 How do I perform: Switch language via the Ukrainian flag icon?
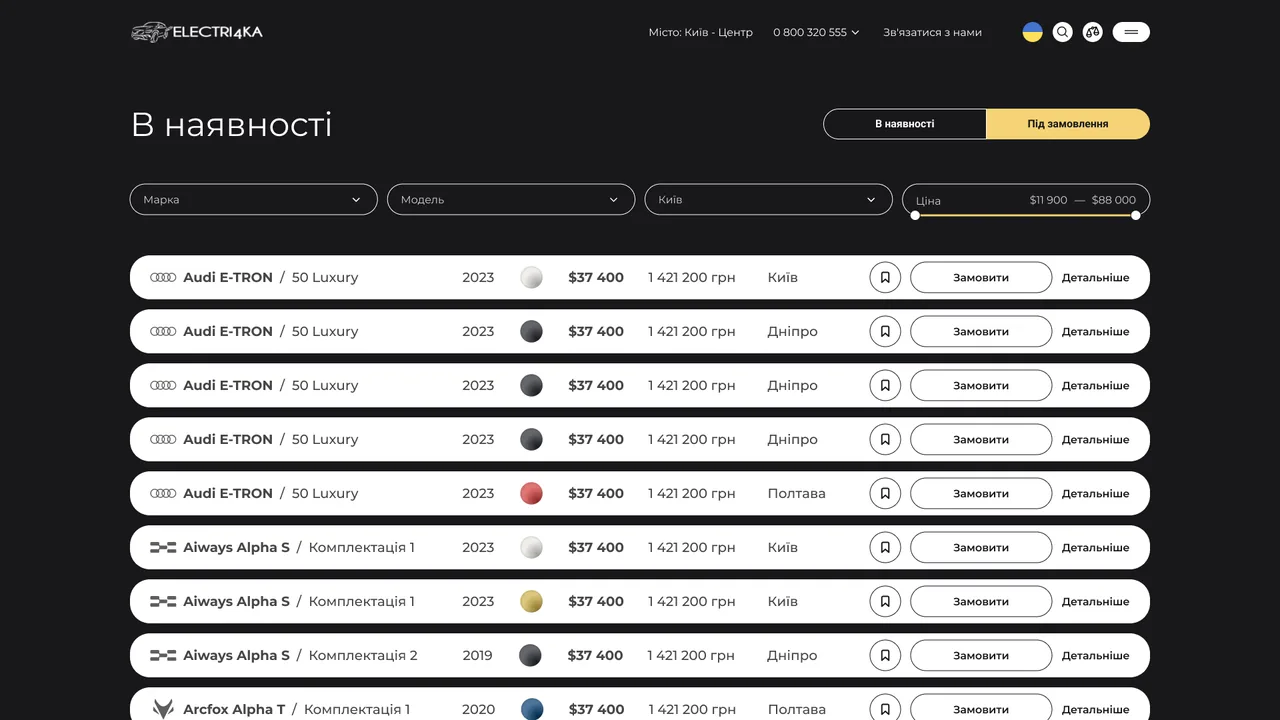[1033, 32]
